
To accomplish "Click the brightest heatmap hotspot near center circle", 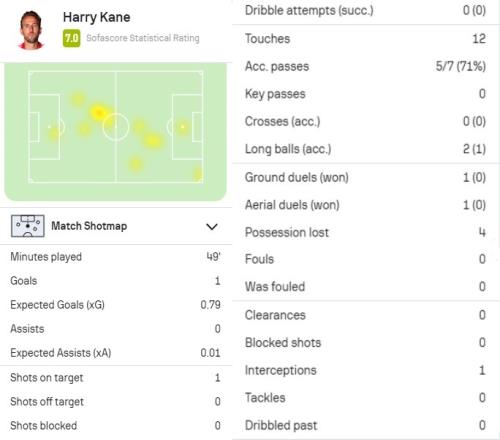I will coord(98,113).
